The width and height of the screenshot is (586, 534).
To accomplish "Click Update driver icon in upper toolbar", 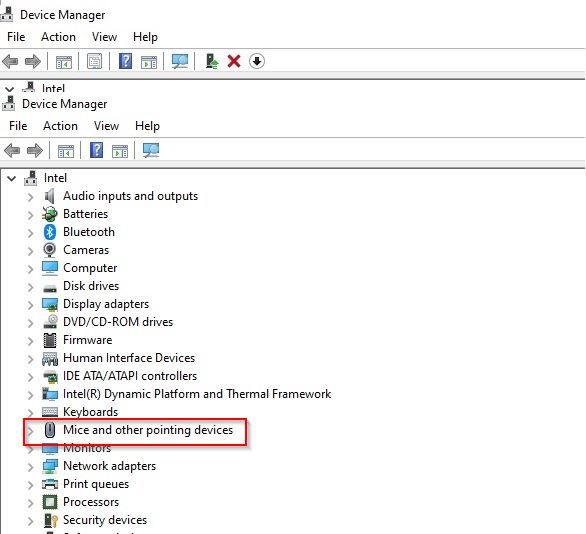I will [212, 61].
